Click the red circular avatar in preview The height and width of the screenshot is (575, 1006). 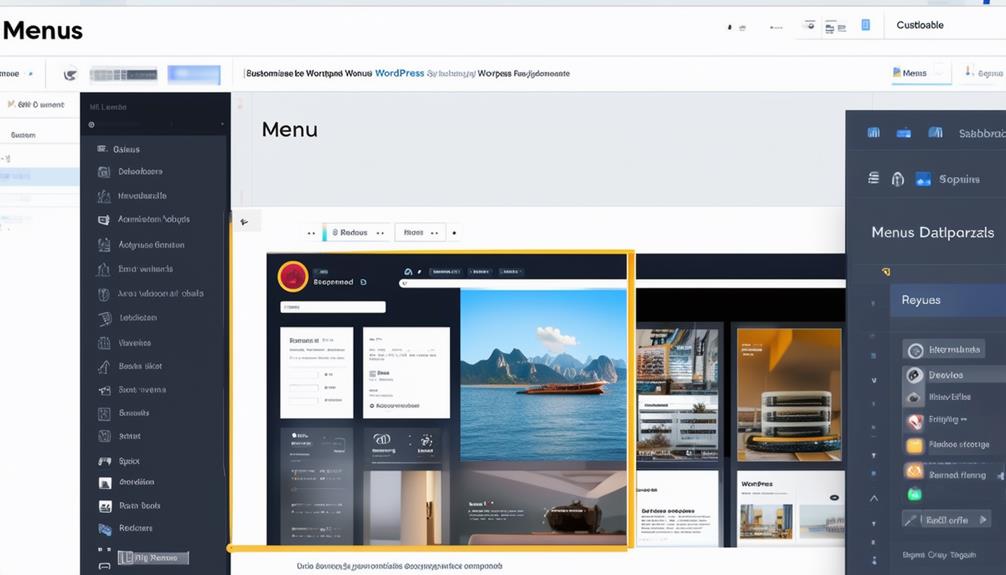tap(293, 277)
